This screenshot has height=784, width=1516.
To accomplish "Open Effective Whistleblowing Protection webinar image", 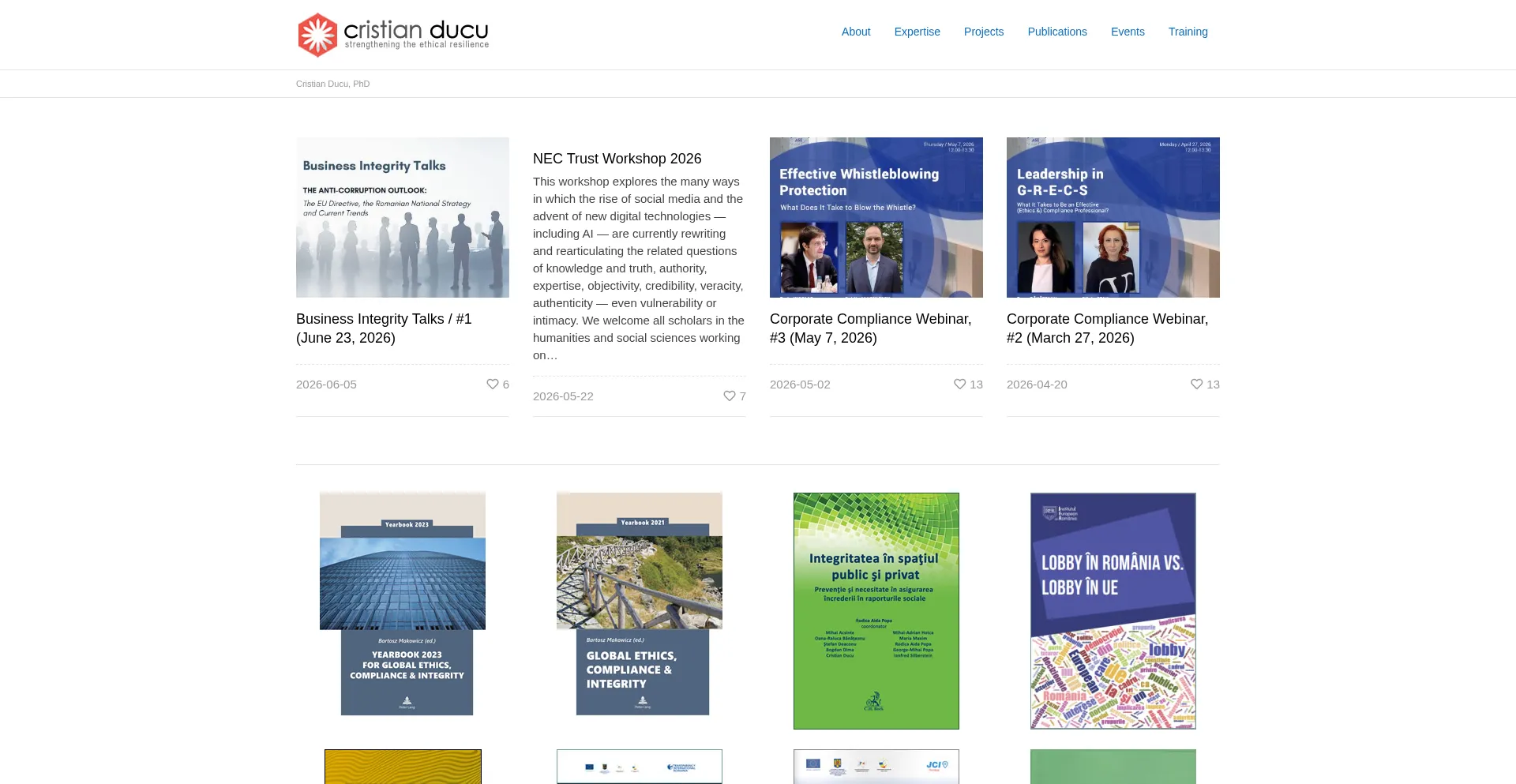I will [876, 218].
